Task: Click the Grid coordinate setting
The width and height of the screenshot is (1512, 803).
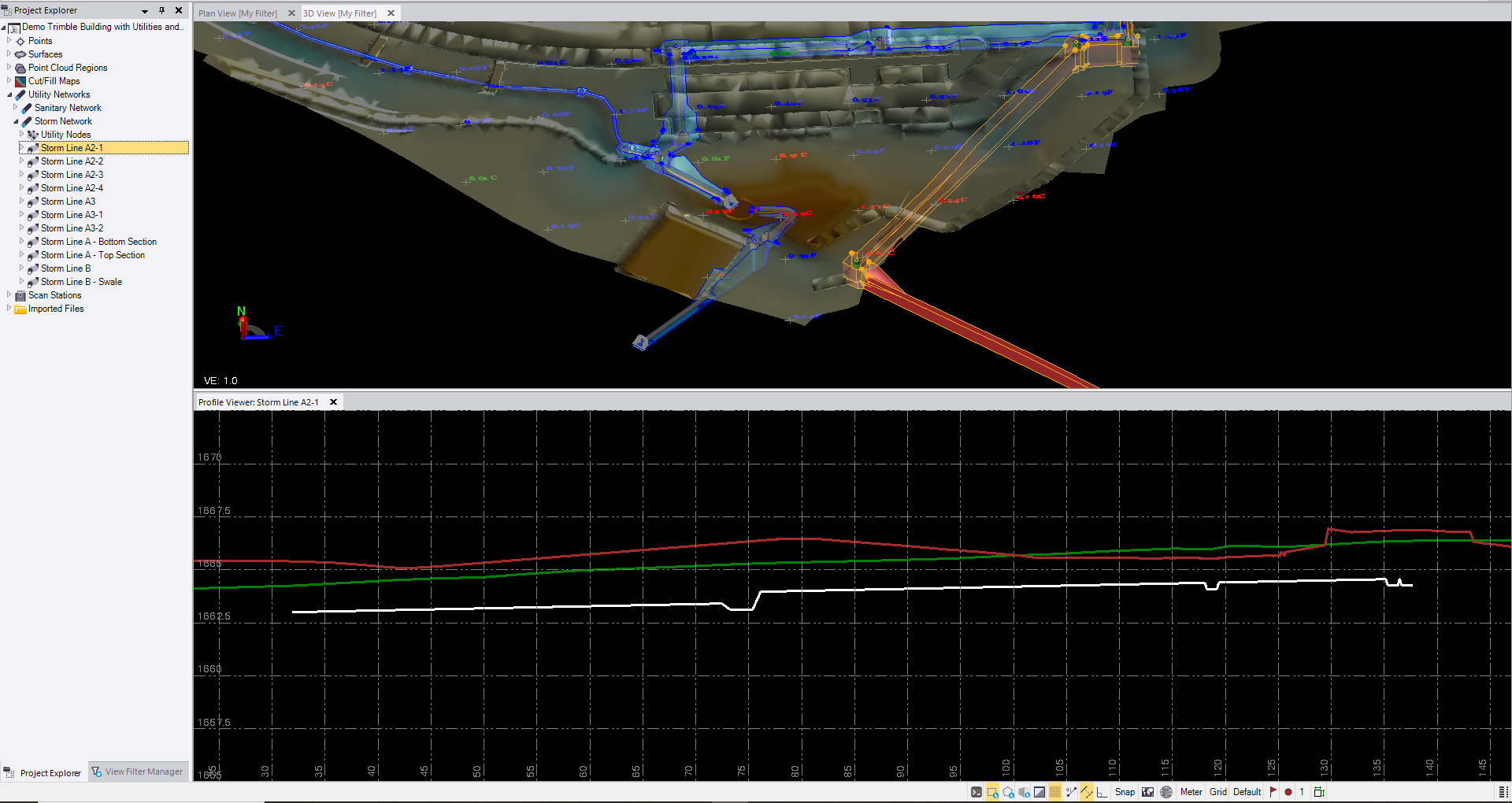Action: pyautogui.click(x=1218, y=792)
